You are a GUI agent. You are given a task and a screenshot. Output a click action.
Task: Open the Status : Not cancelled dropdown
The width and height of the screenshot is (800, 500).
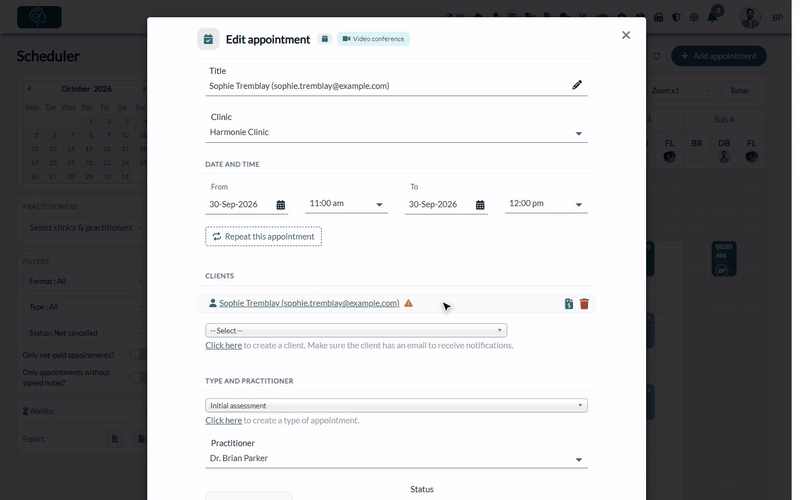[84, 333]
